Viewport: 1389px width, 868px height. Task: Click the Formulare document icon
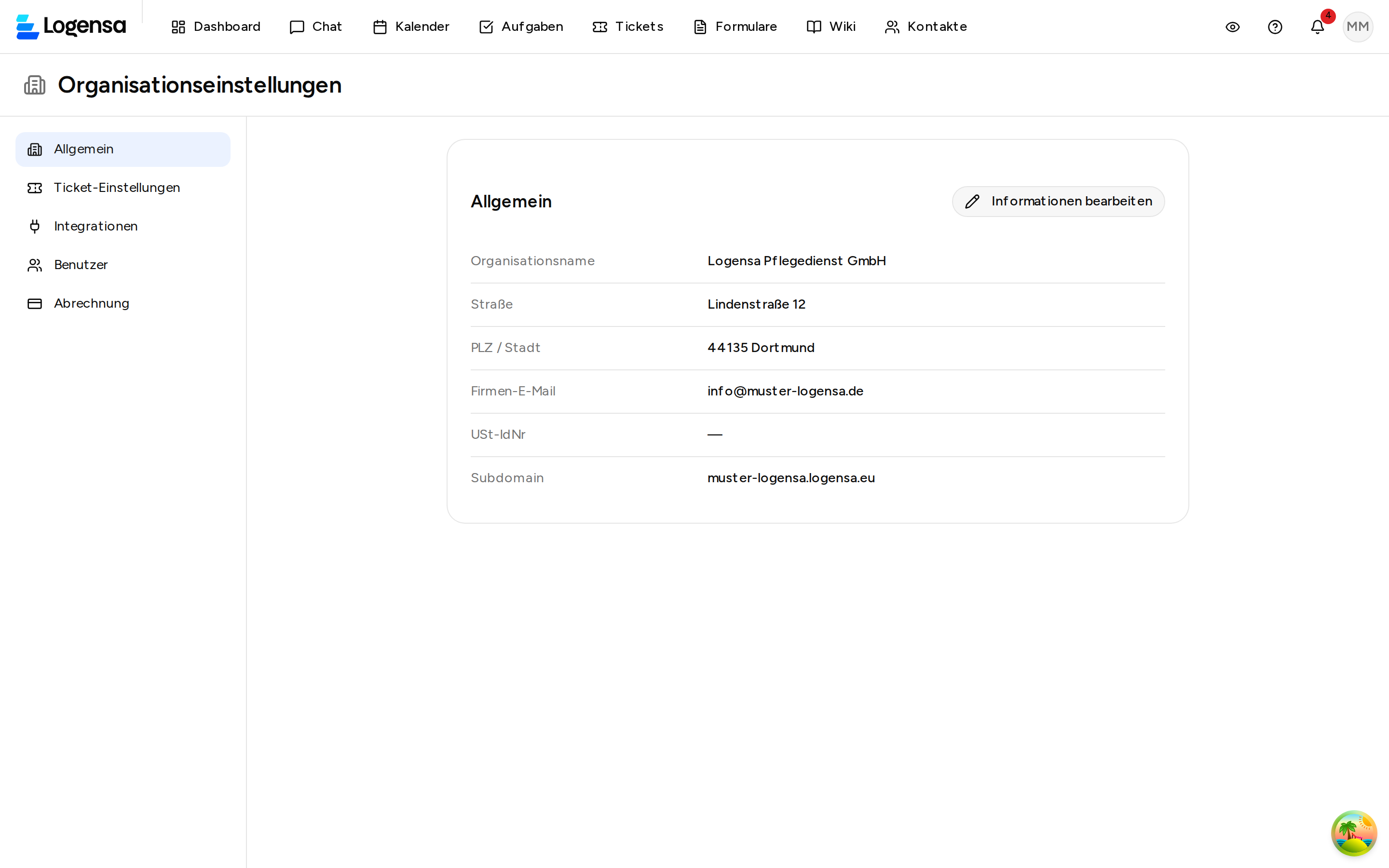pyautogui.click(x=700, y=27)
